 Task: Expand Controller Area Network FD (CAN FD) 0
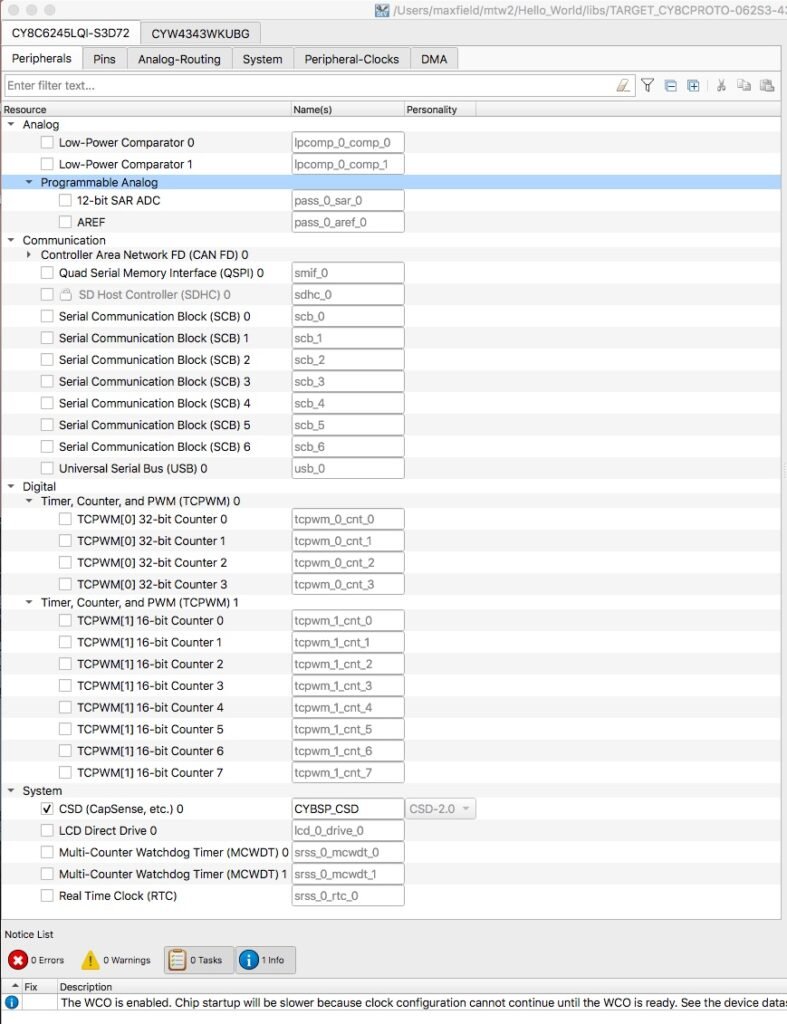29,255
